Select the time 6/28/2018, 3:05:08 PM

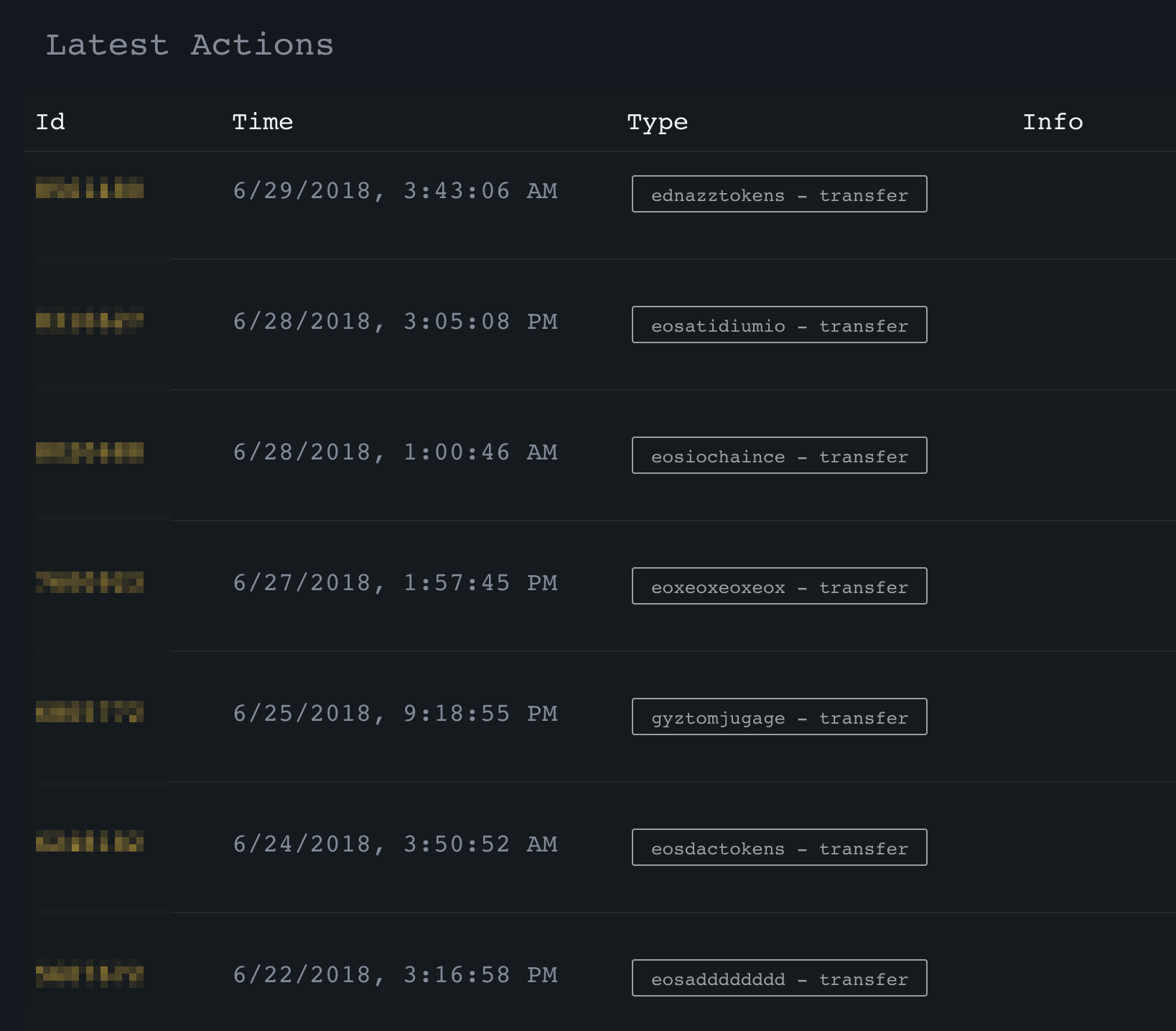[395, 322]
